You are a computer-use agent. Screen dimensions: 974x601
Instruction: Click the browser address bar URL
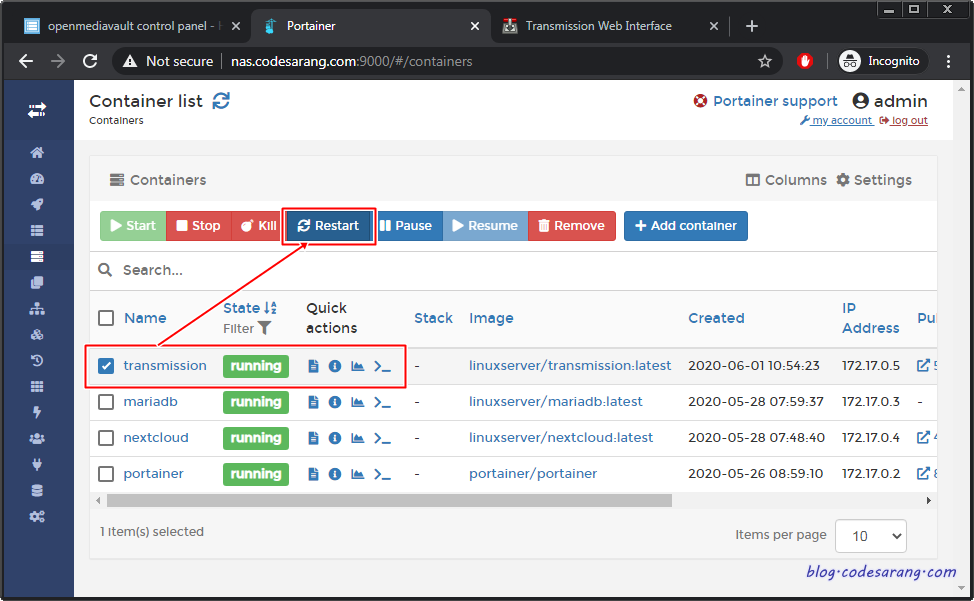(352, 61)
